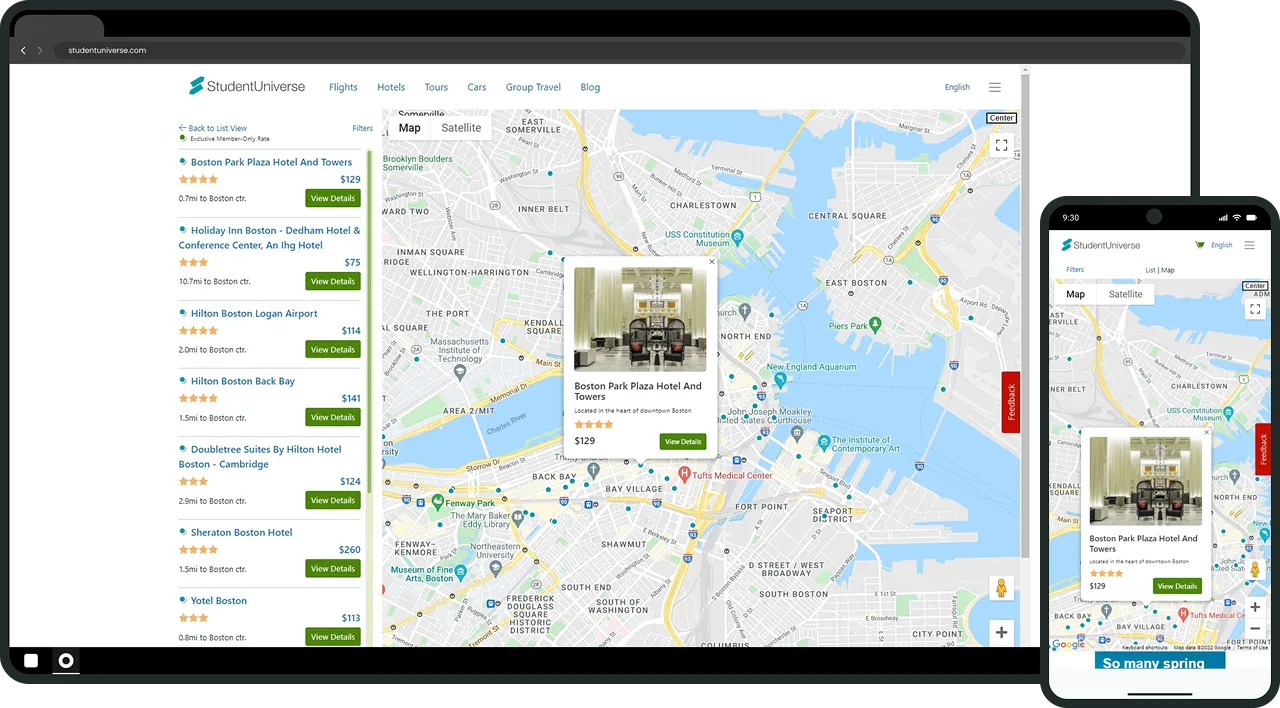1280x708 pixels.
Task: Open Hilton Boston Logan Airport title link
Action: coord(254,313)
